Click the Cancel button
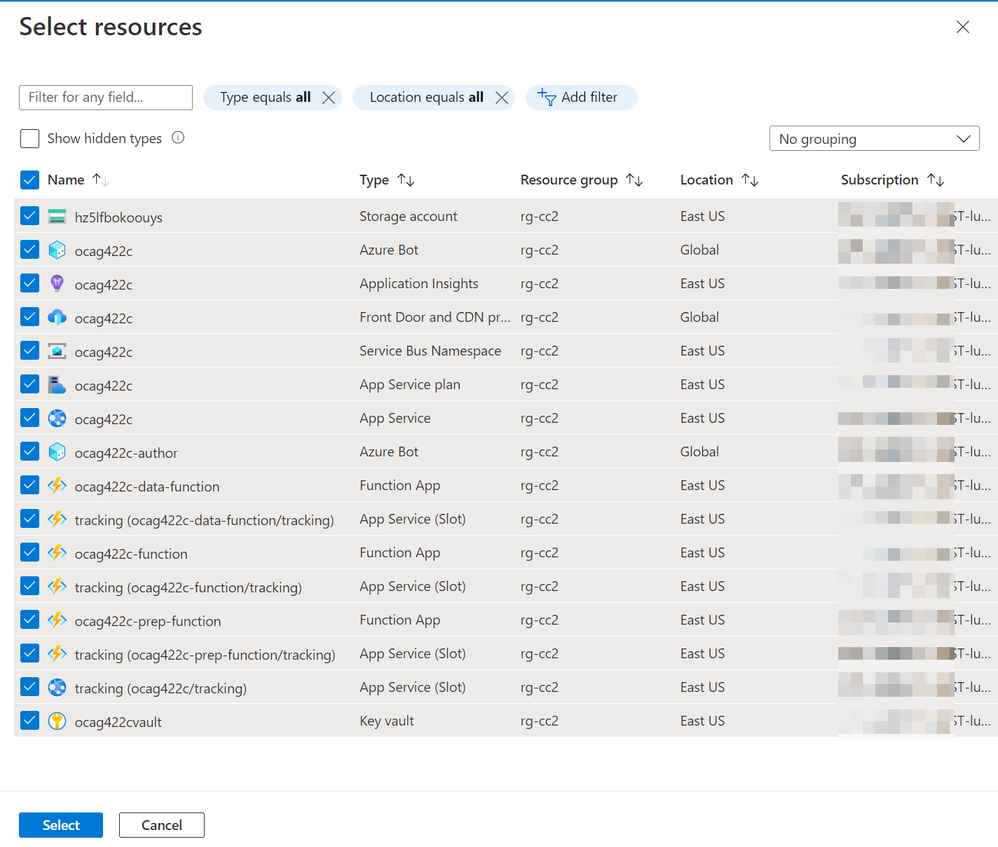 click(161, 825)
